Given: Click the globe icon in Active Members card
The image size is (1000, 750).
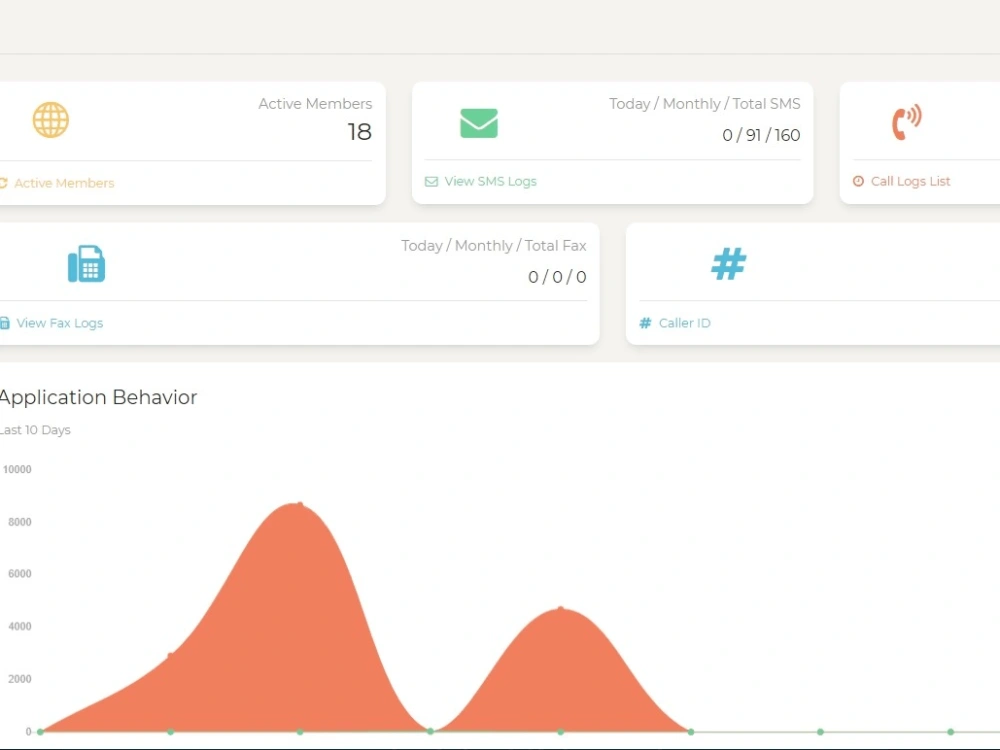Looking at the screenshot, I should [x=50, y=120].
